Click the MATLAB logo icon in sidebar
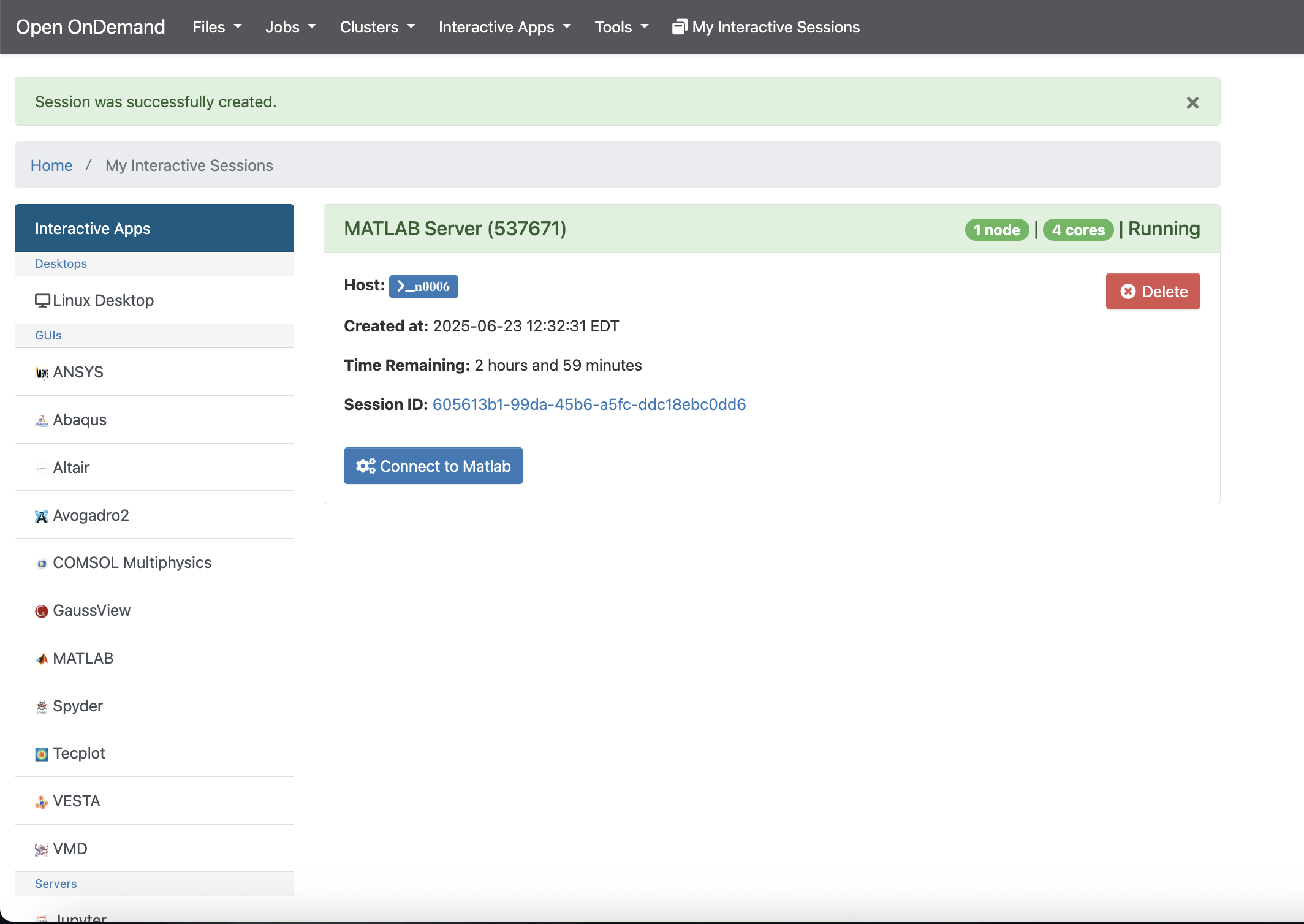The width and height of the screenshot is (1304, 924). (x=42, y=659)
